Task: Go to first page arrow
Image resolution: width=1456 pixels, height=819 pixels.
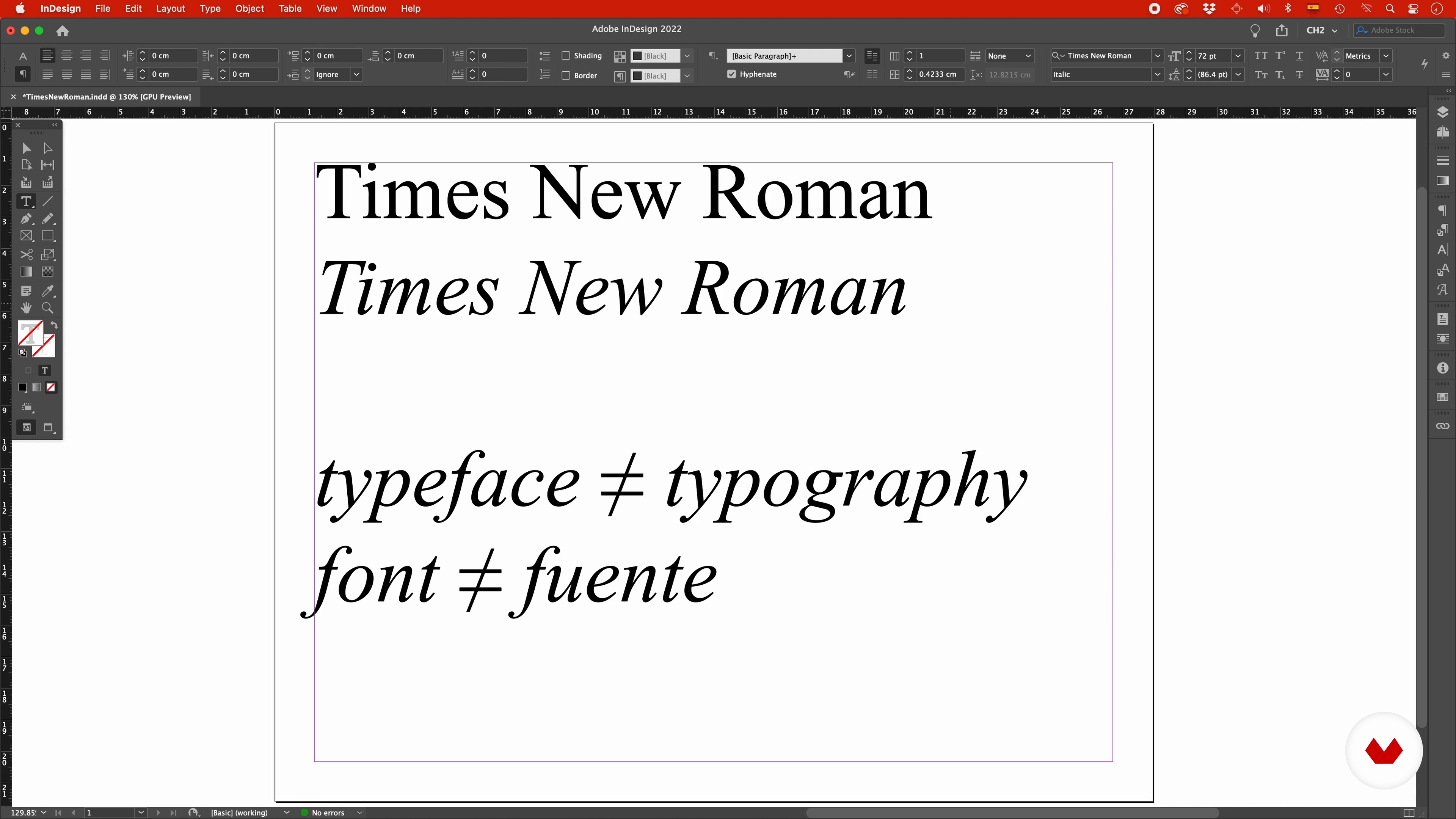Action: 58,813
